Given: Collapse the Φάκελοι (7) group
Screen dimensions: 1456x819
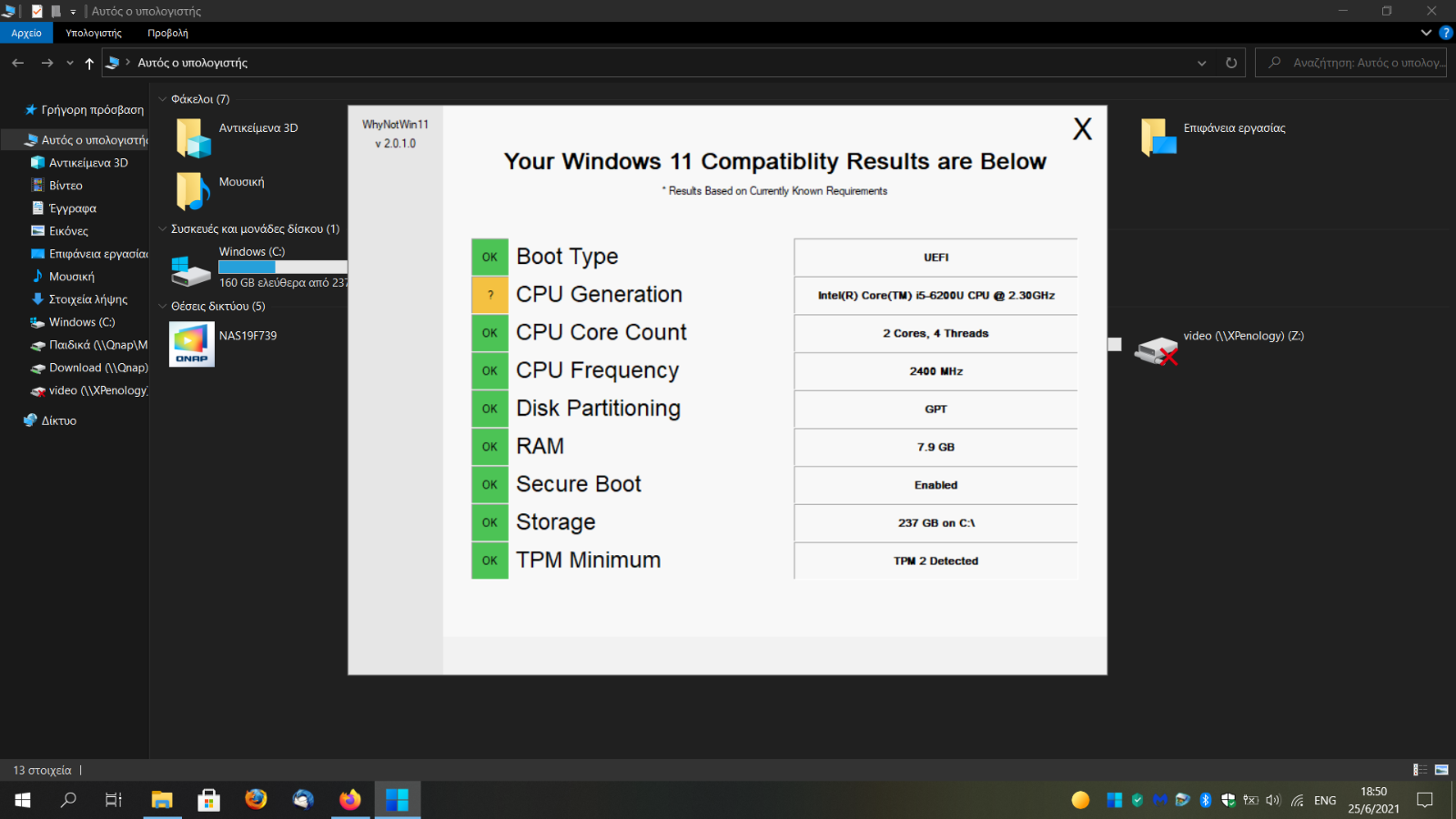Looking at the screenshot, I should coord(163,99).
